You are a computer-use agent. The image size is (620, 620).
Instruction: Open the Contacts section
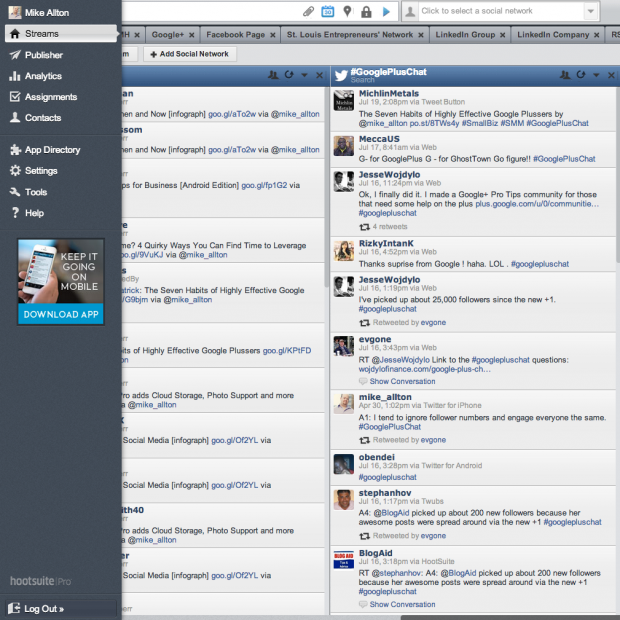(43, 118)
